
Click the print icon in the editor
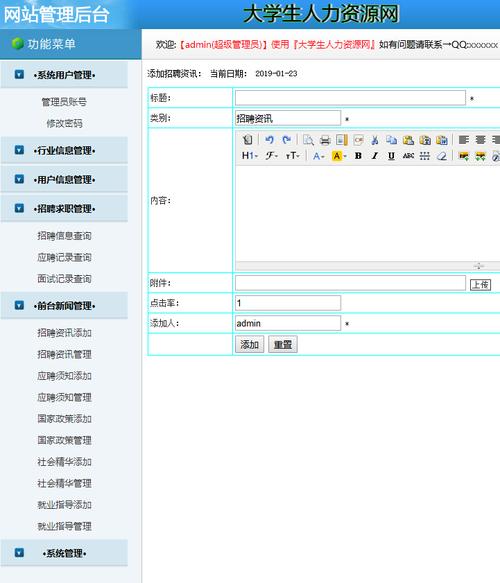pos(325,140)
